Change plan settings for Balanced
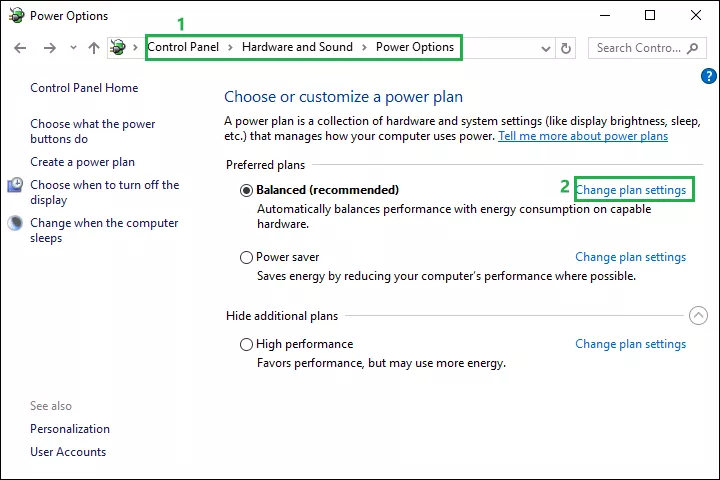The height and width of the screenshot is (480, 720). 631,190
